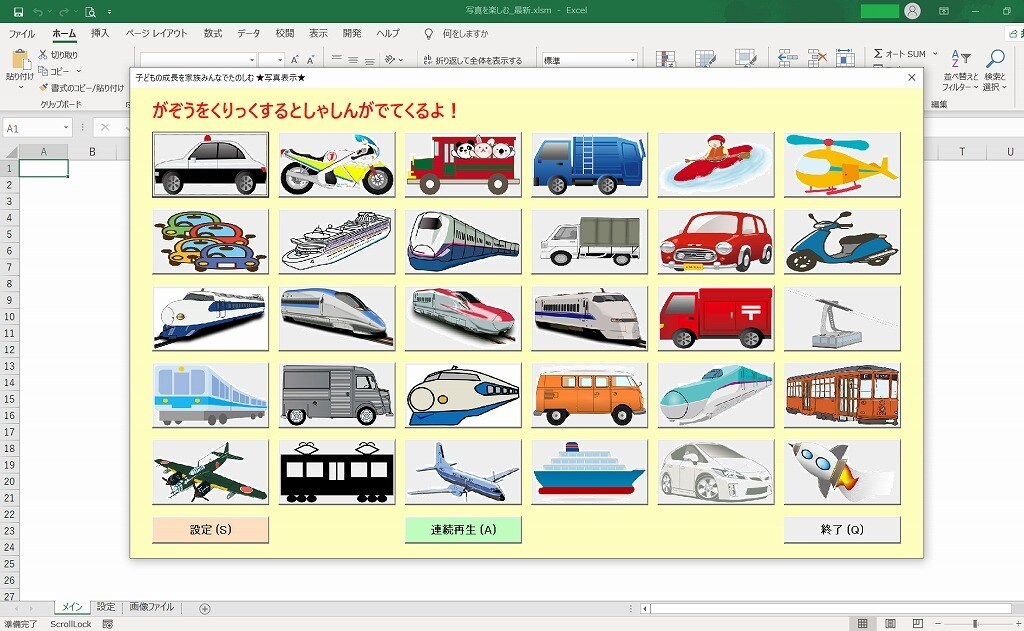Expand the コピー dropdown arrow
This screenshot has height=631, width=1024.
tap(78, 71)
